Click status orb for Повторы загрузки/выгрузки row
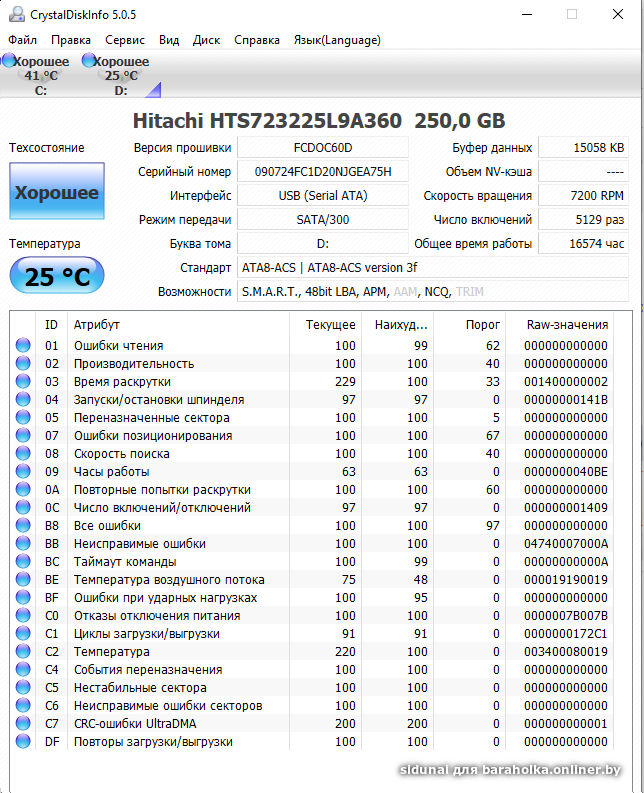644x793 pixels. click(23, 741)
